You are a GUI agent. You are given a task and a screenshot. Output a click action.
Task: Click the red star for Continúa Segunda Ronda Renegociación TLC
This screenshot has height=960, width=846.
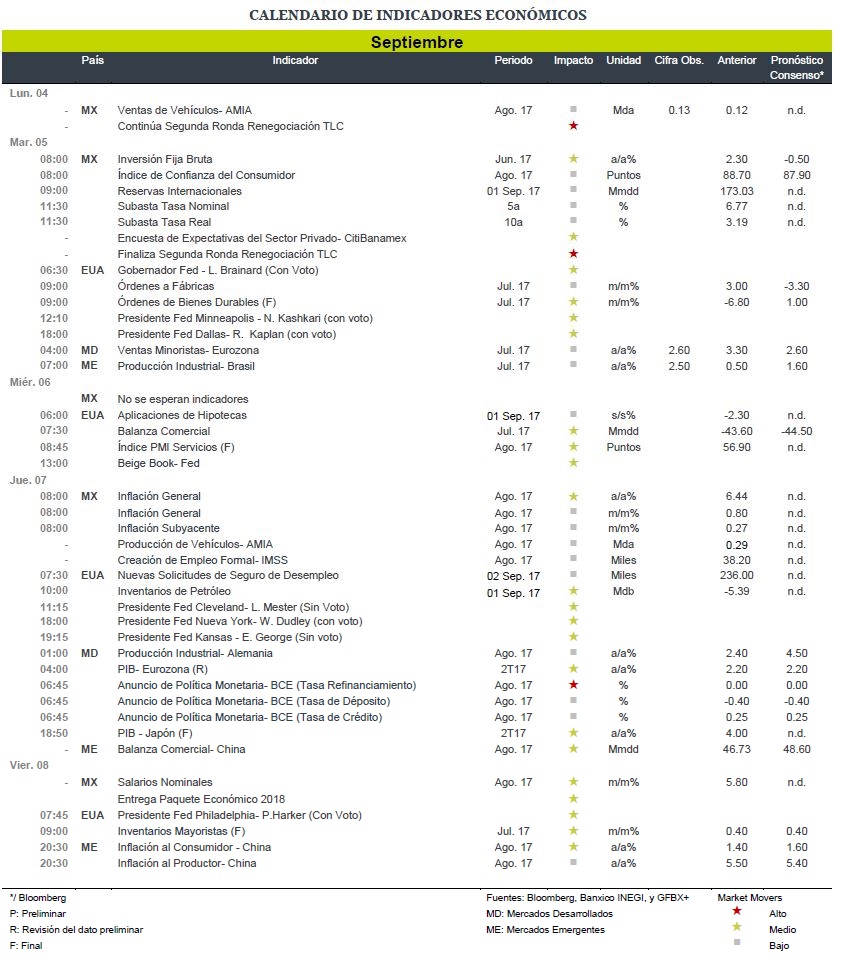pos(573,126)
